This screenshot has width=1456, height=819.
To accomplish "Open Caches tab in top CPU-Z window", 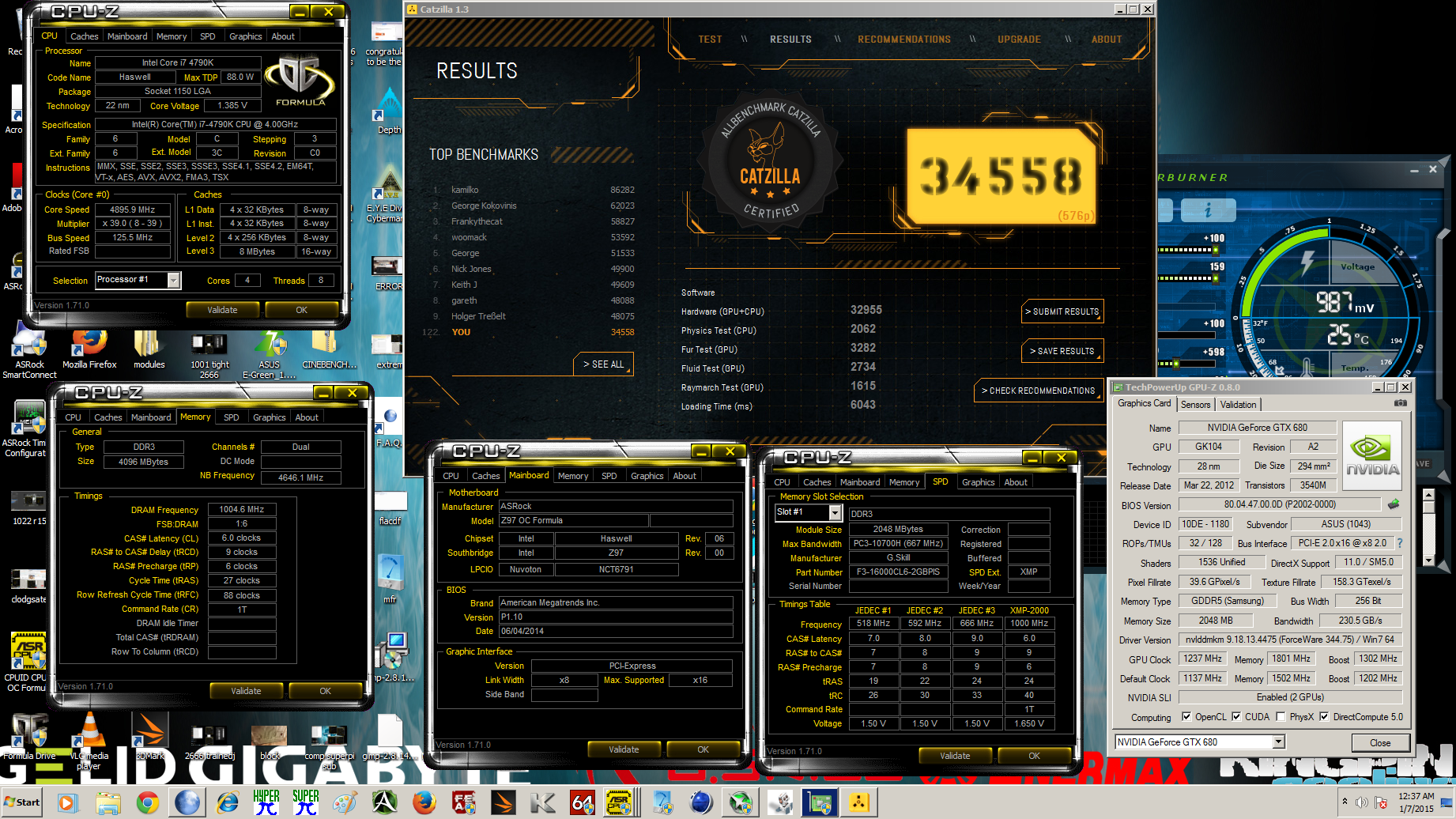I will click(x=85, y=36).
